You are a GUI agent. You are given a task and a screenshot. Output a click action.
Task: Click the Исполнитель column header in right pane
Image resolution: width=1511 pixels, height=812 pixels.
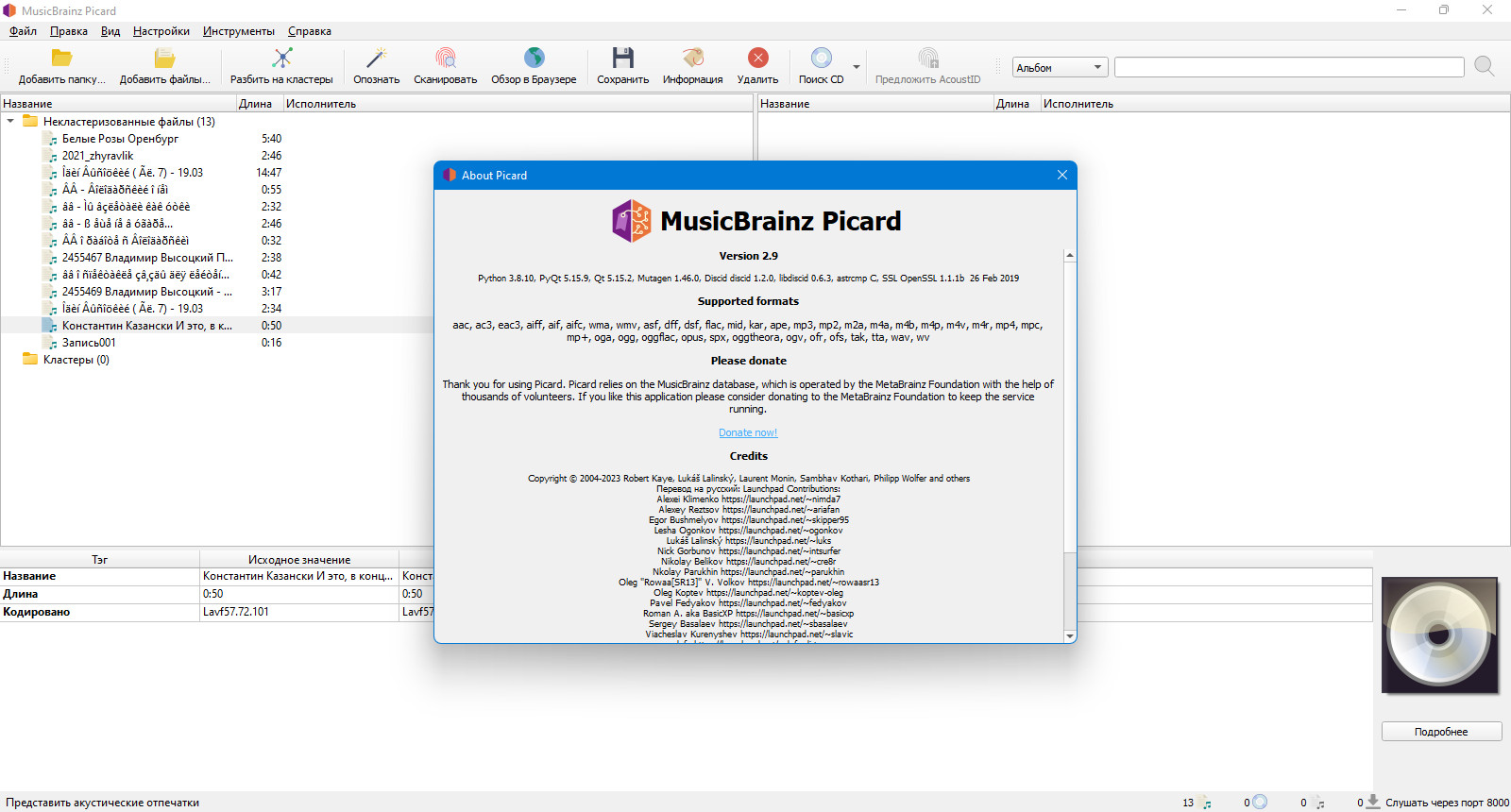pyautogui.click(x=1275, y=104)
